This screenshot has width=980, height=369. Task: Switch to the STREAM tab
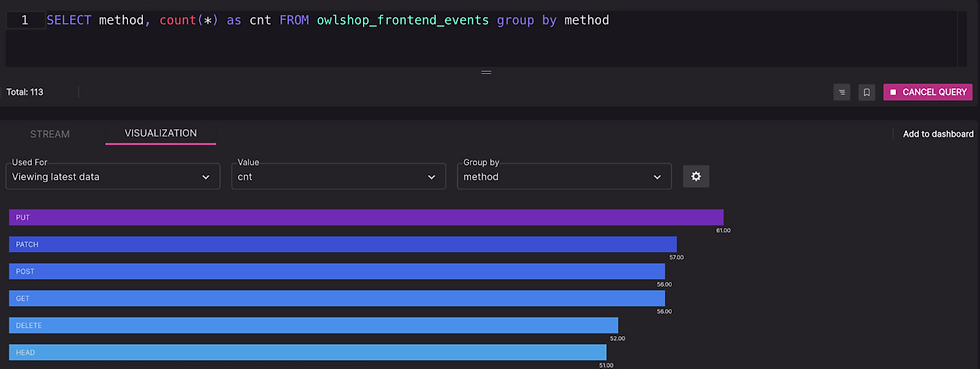(x=50, y=134)
